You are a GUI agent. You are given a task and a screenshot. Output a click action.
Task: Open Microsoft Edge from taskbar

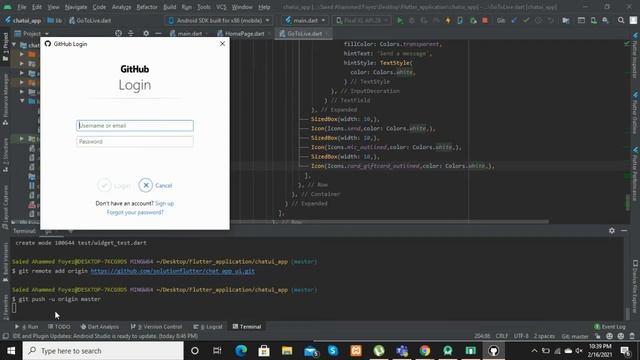point(241,351)
